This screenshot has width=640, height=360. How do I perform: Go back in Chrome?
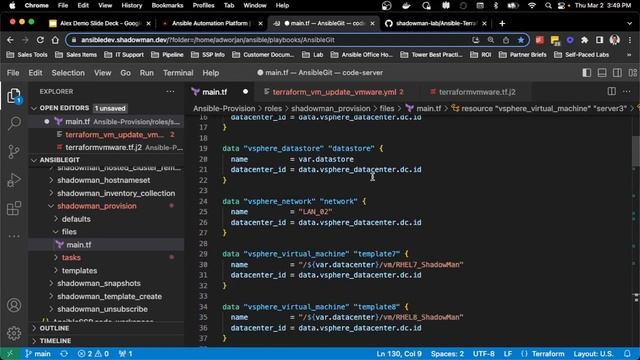pyautogui.click(x=10, y=40)
